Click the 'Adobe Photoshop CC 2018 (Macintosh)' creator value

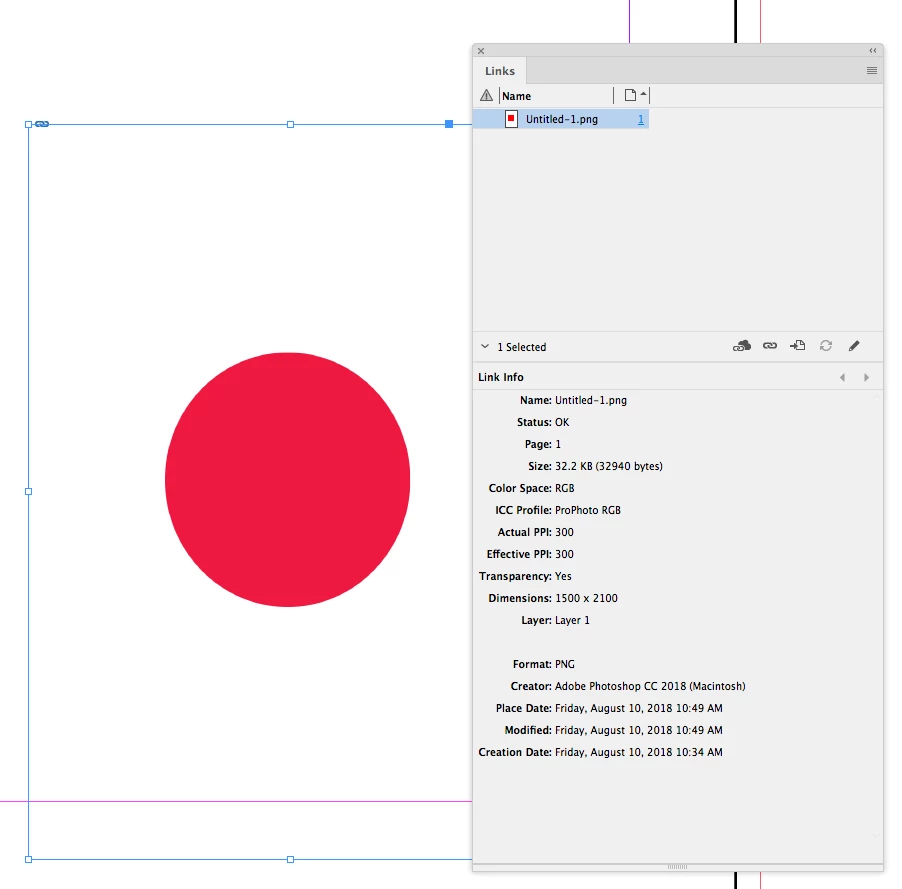(x=650, y=686)
